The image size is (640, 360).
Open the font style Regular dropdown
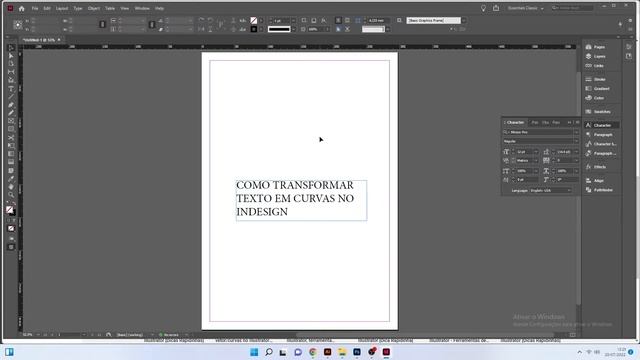tap(576, 141)
